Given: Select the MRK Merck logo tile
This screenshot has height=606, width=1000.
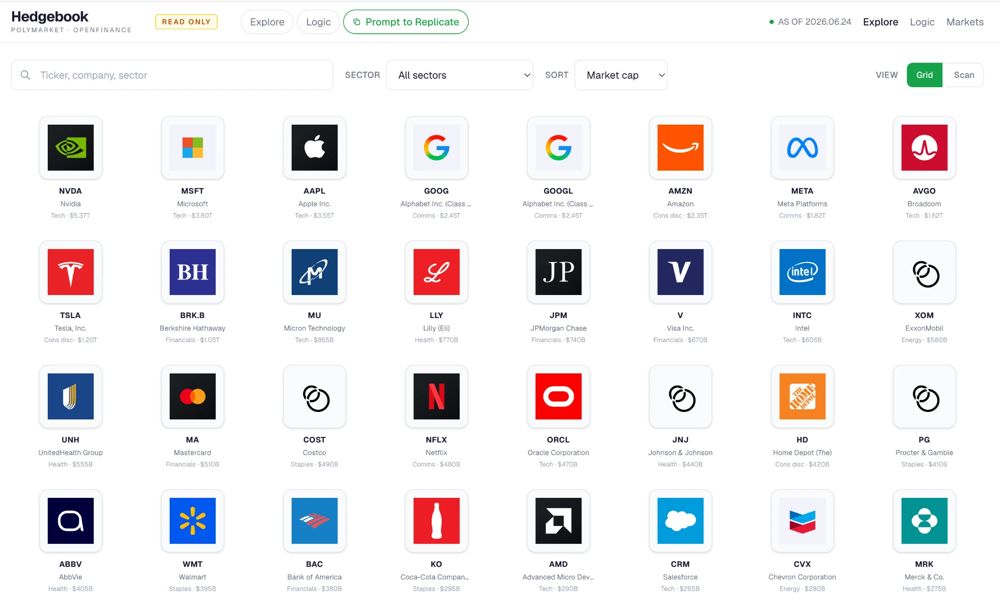Looking at the screenshot, I should pos(924,521).
